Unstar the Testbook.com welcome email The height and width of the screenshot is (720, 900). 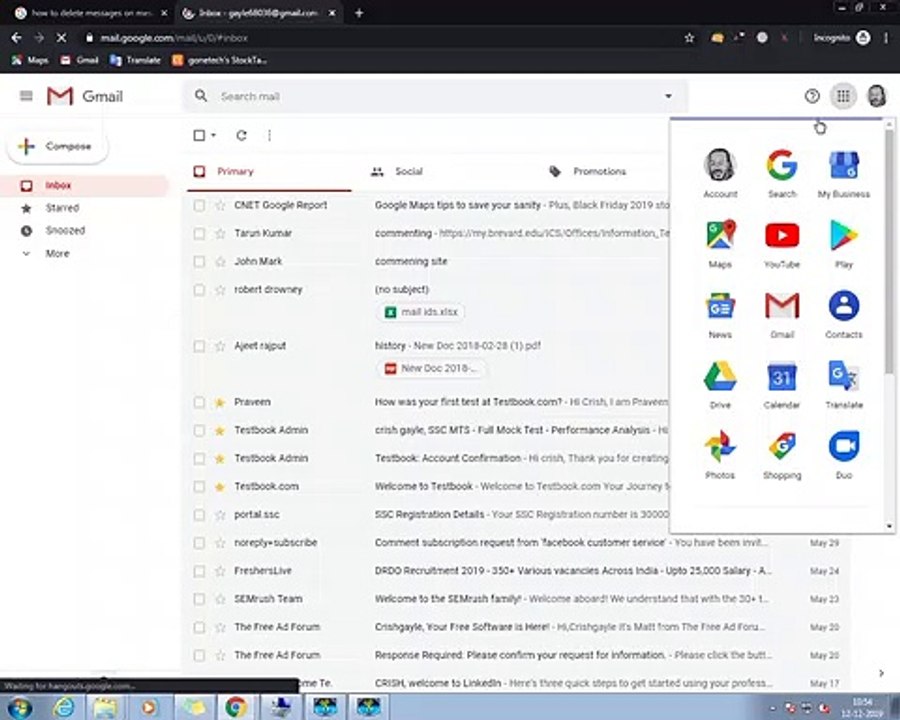220,487
